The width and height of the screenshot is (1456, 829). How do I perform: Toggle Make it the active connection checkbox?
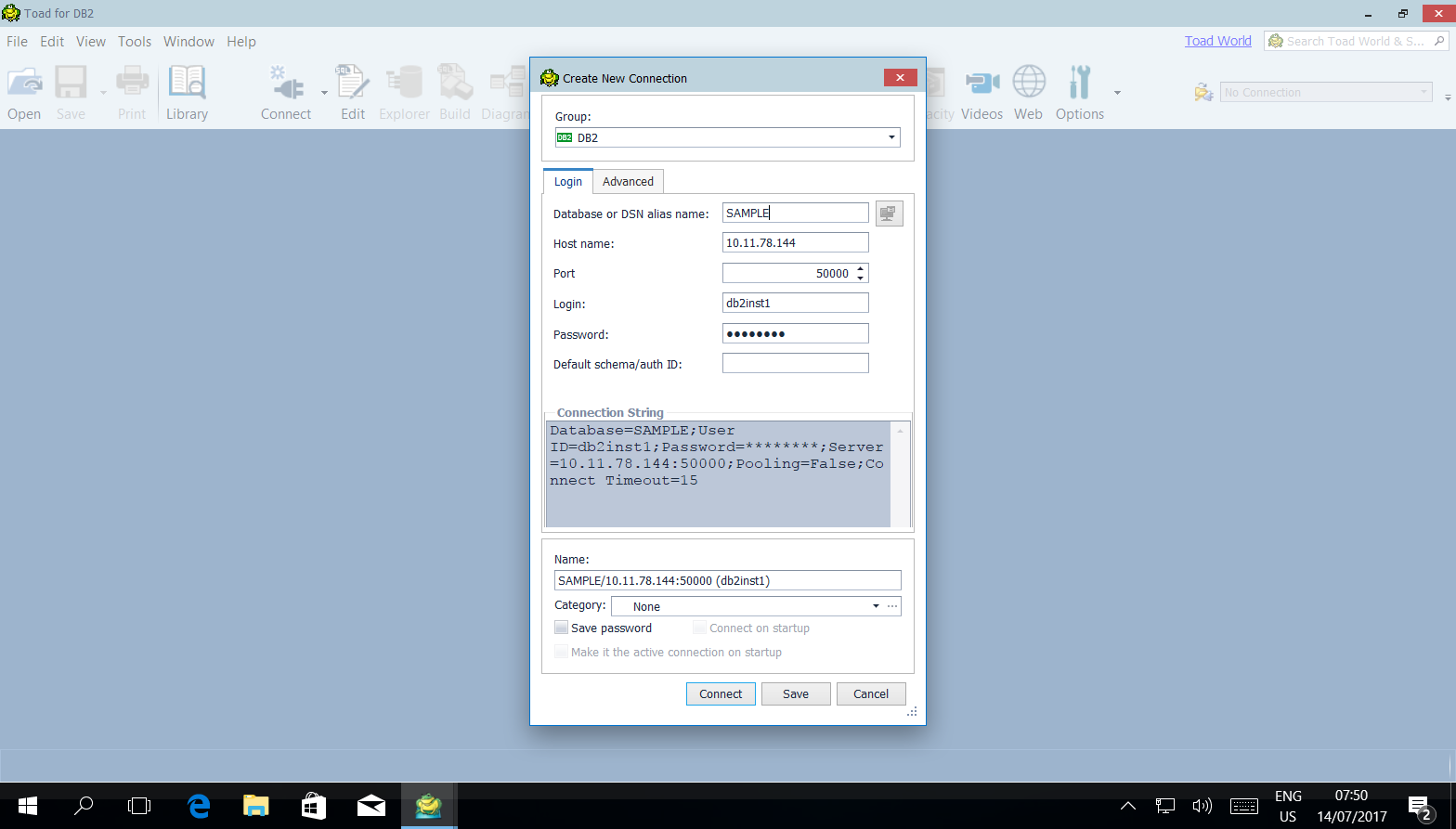(561, 653)
